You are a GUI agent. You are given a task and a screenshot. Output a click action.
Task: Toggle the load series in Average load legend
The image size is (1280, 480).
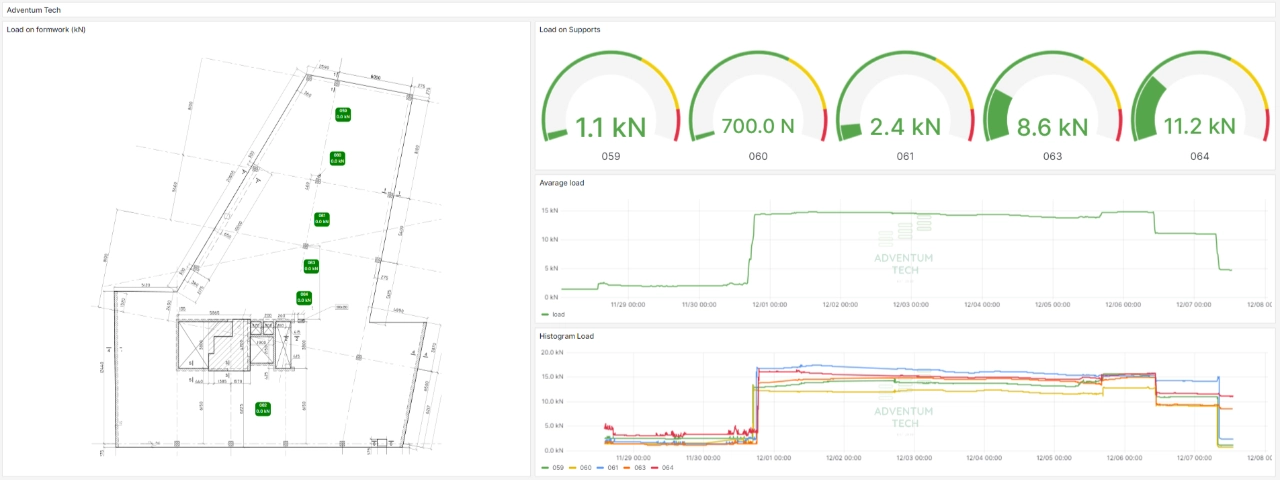(x=558, y=314)
